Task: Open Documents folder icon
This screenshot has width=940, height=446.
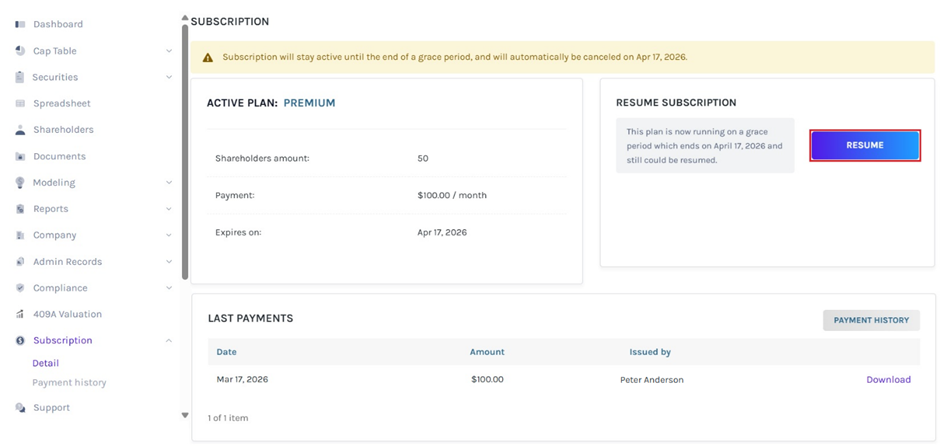Action: [x=20, y=156]
